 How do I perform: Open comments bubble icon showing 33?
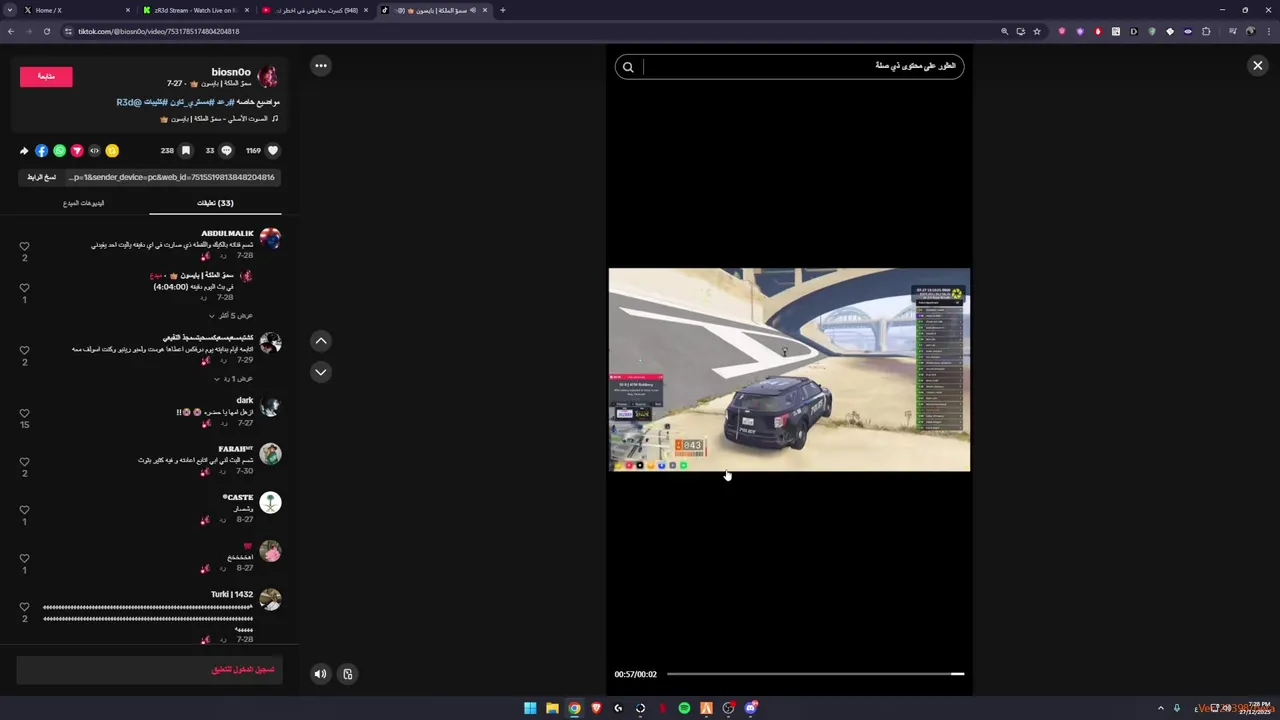click(x=226, y=151)
